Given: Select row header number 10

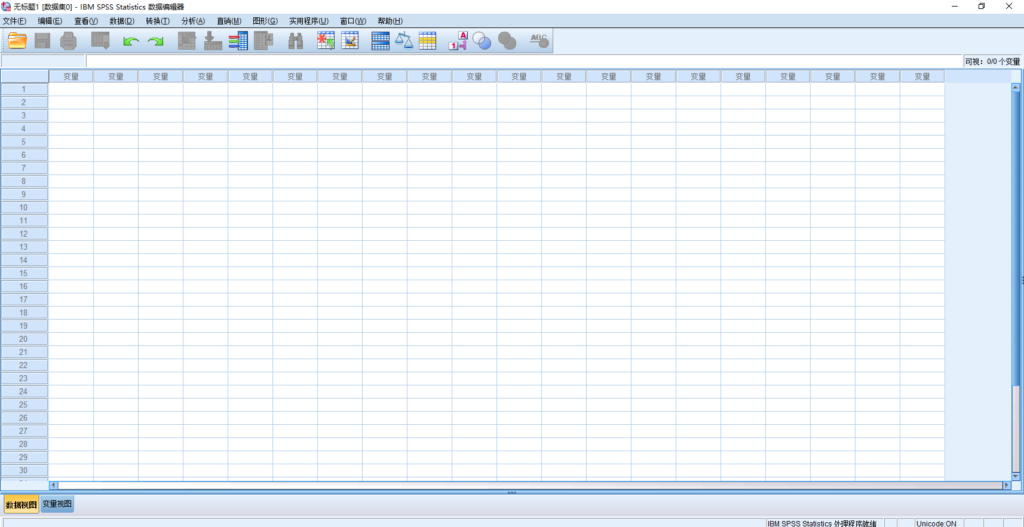Looking at the screenshot, I should point(24,207).
